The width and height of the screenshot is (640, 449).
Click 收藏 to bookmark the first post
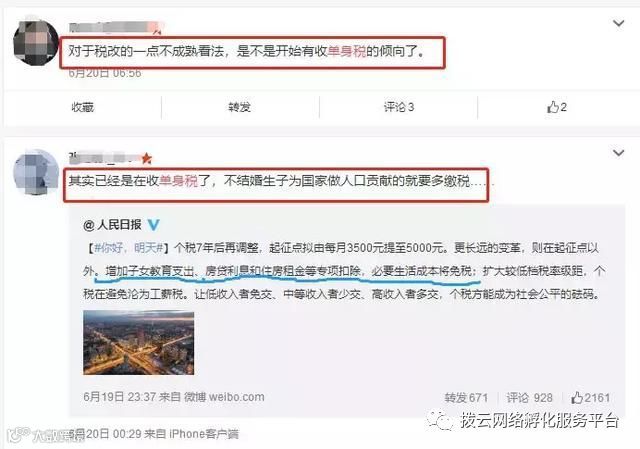(x=83, y=107)
